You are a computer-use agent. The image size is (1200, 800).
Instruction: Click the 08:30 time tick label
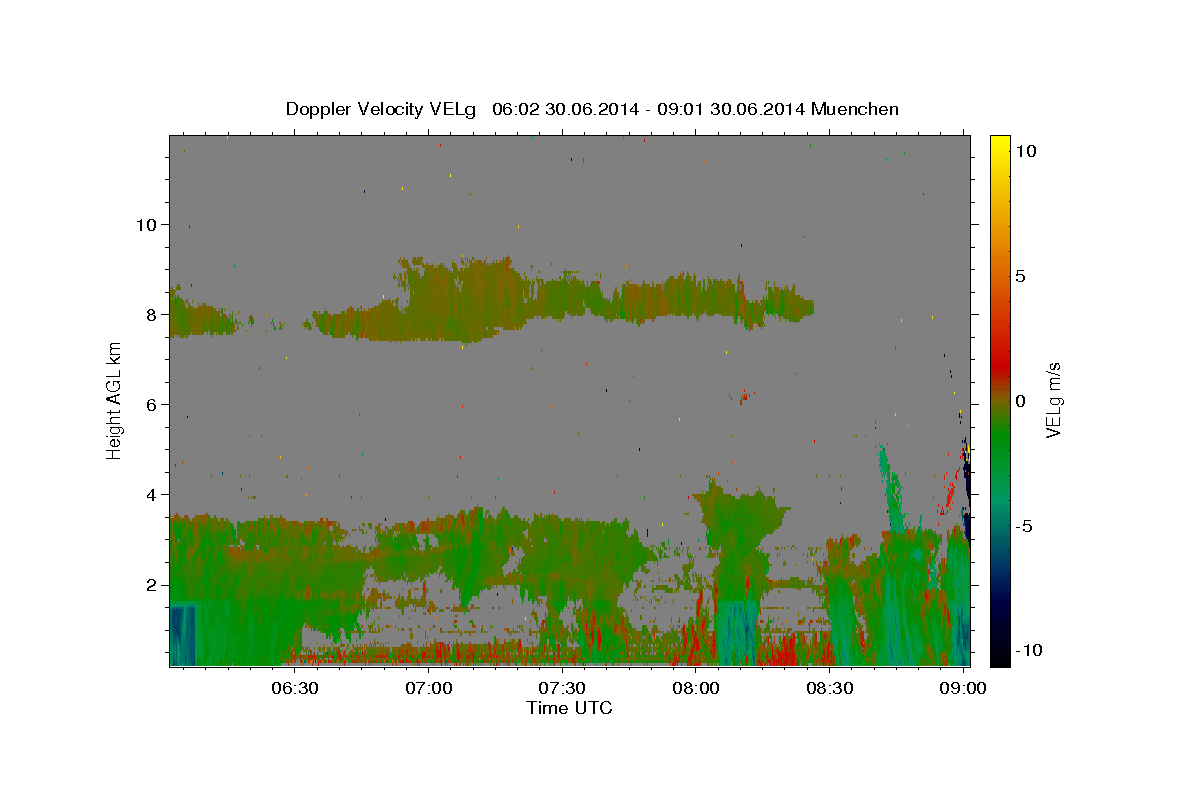pos(829,688)
